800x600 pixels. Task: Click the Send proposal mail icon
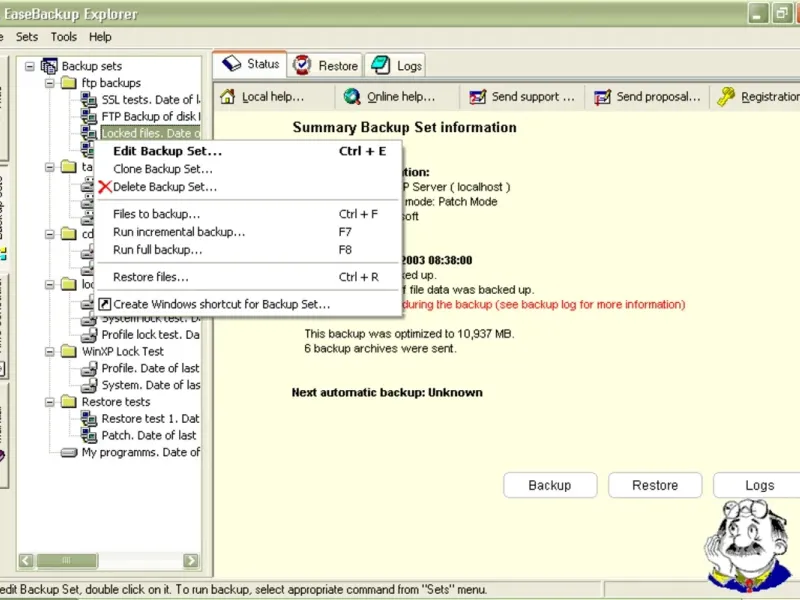point(603,96)
